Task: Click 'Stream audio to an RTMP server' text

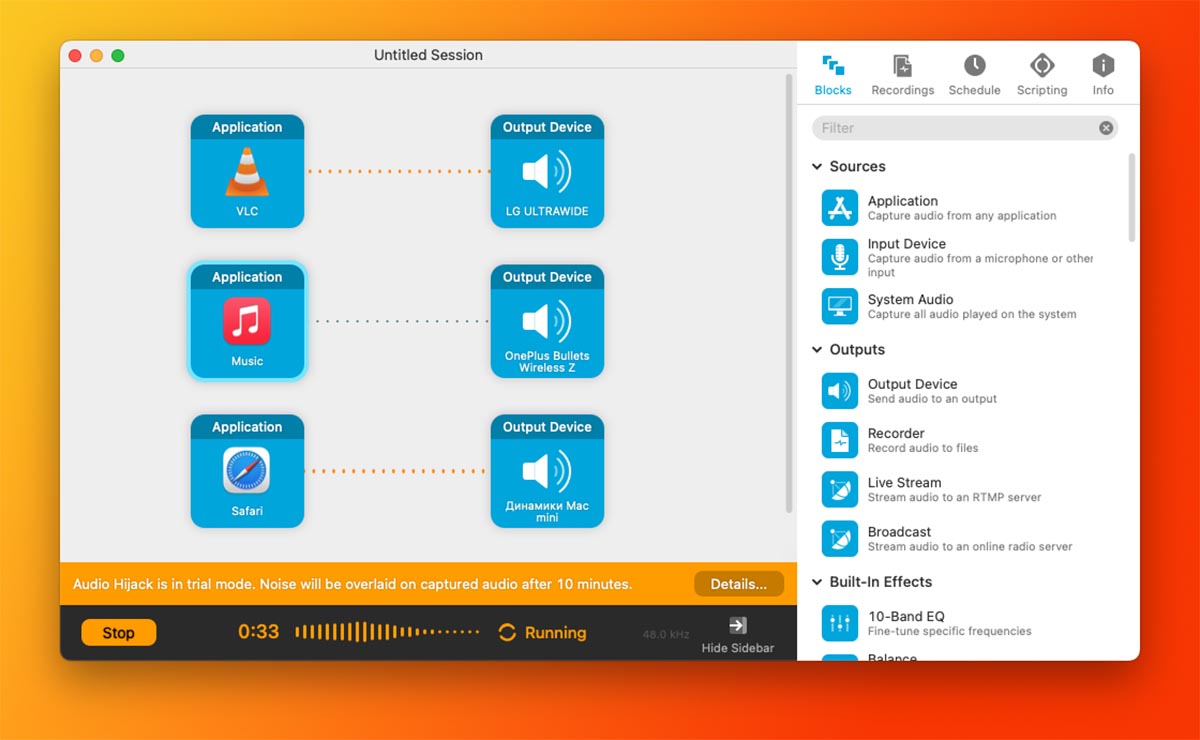Action: click(954, 497)
